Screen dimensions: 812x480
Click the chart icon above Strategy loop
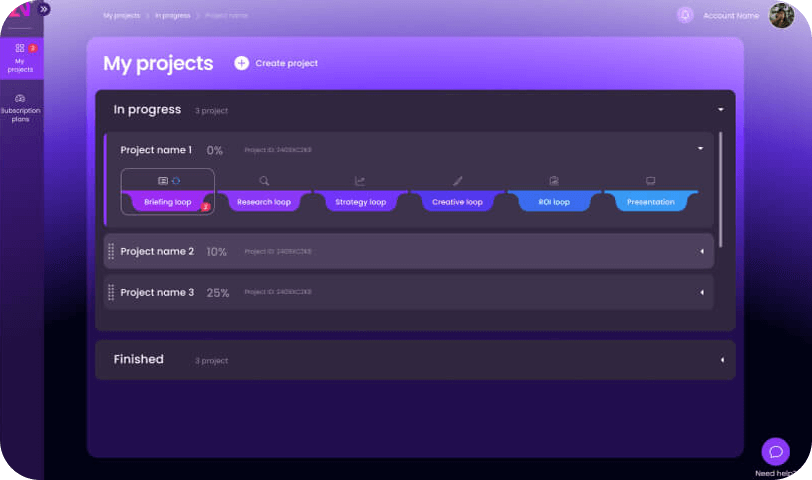pos(360,181)
